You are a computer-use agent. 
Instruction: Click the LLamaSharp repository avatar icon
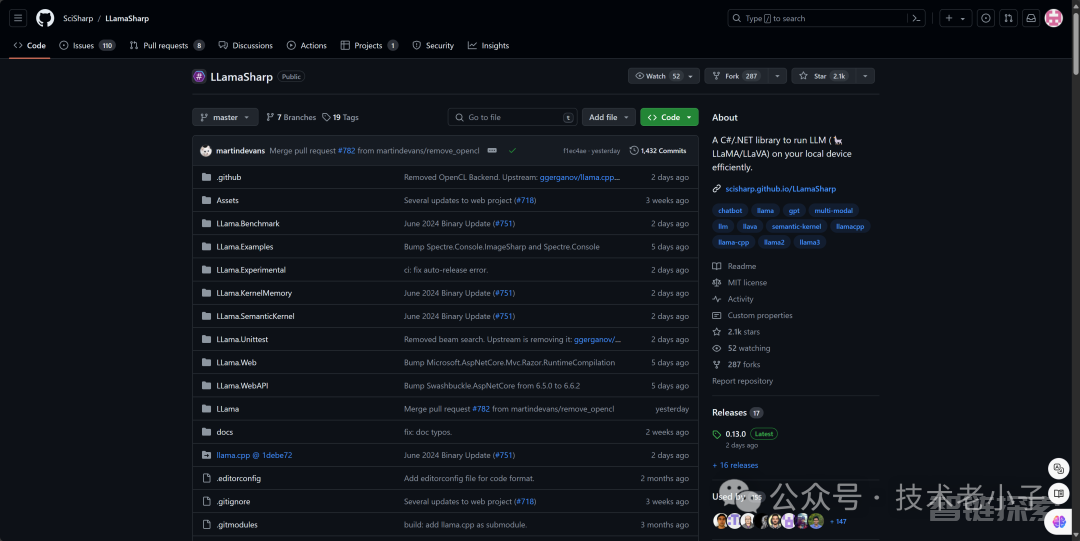pyautogui.click(x=199, y=76)
